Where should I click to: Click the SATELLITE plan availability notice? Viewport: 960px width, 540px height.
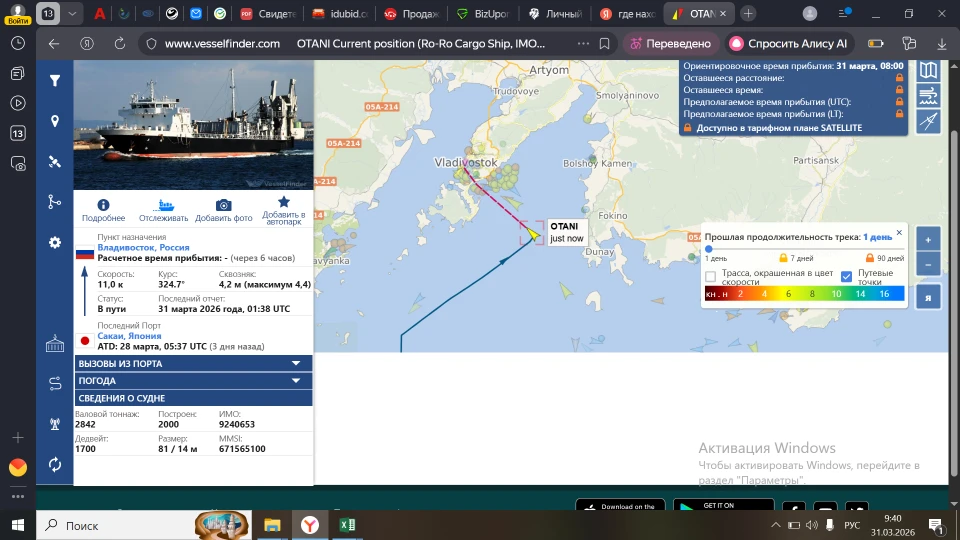coord(773,128)
